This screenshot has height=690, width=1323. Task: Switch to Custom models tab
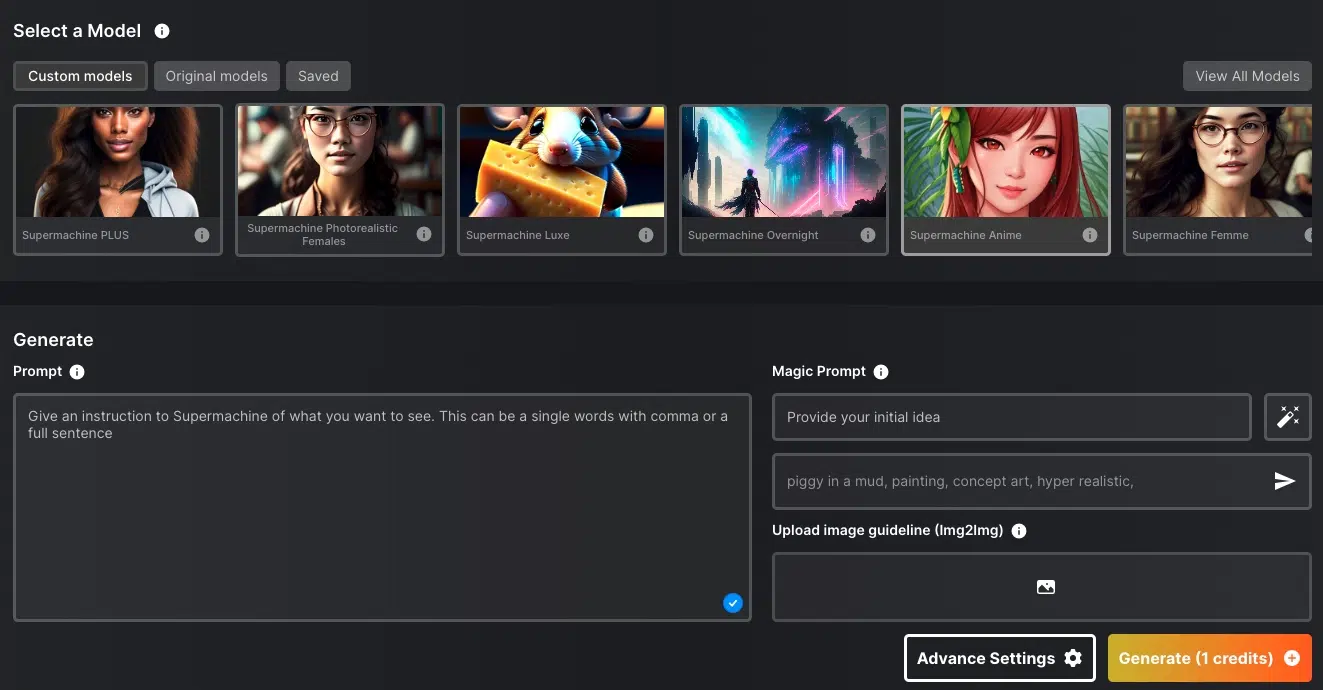80,76
